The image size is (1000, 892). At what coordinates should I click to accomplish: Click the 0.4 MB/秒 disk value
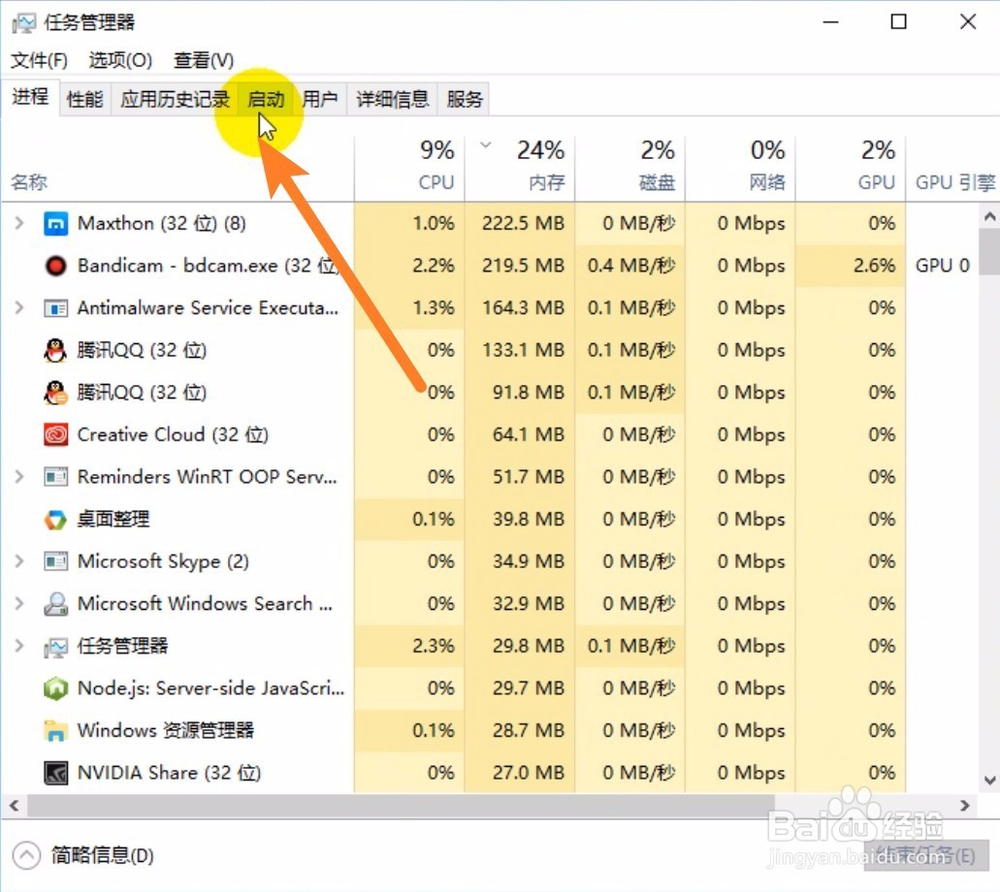point(631,265)
